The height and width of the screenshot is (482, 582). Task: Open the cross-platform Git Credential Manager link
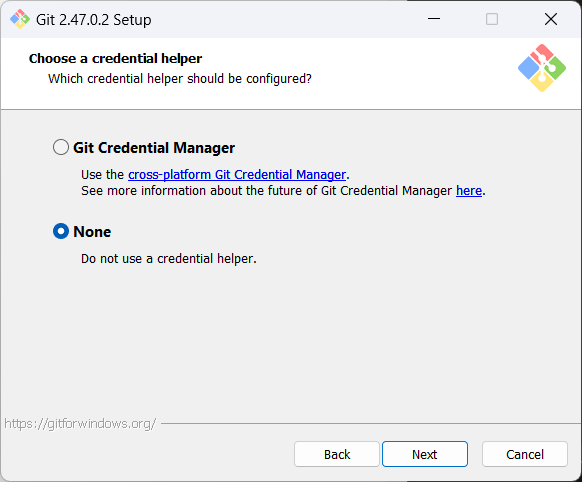237,174
